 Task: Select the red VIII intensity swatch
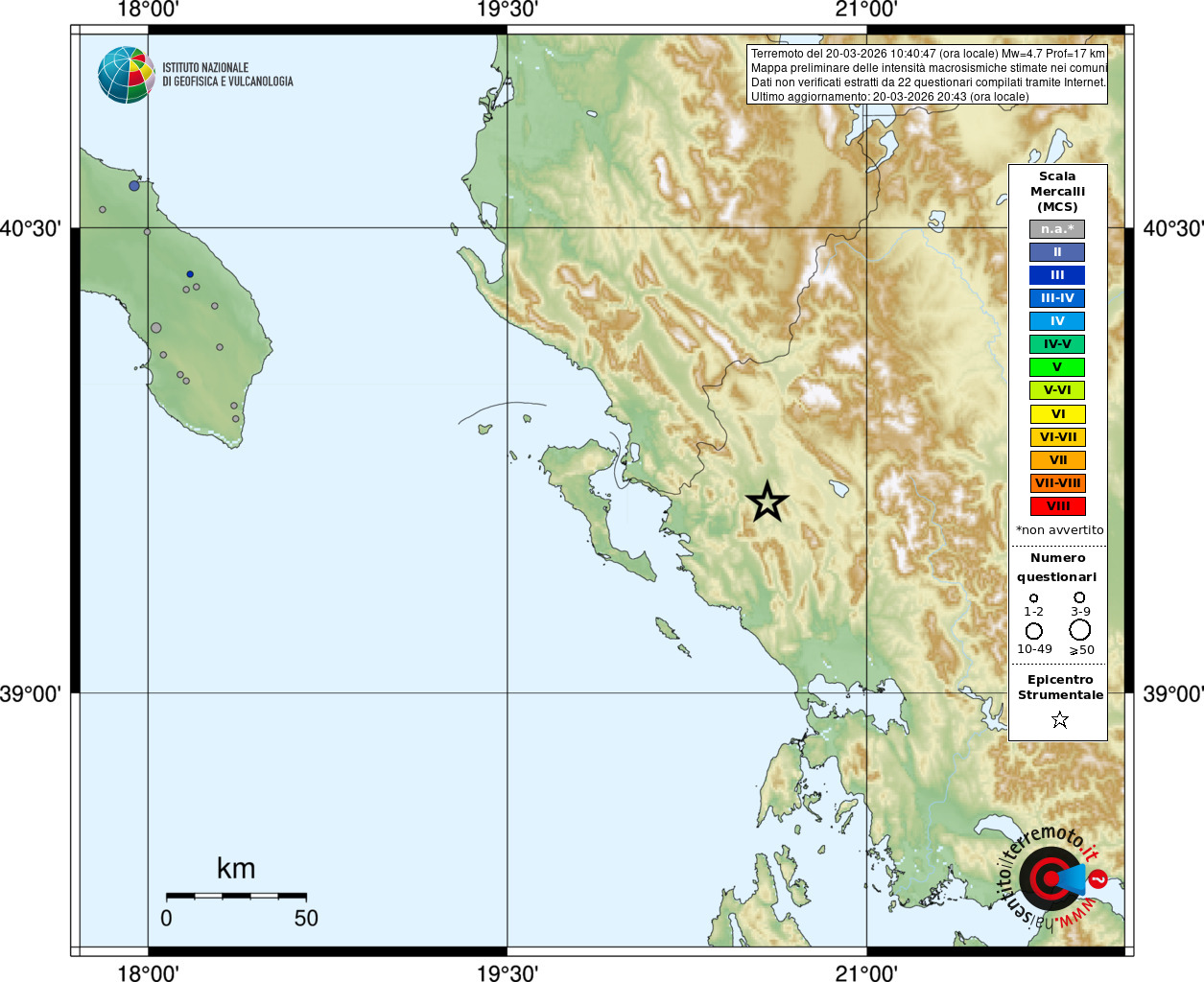[x=1057, y=506]
